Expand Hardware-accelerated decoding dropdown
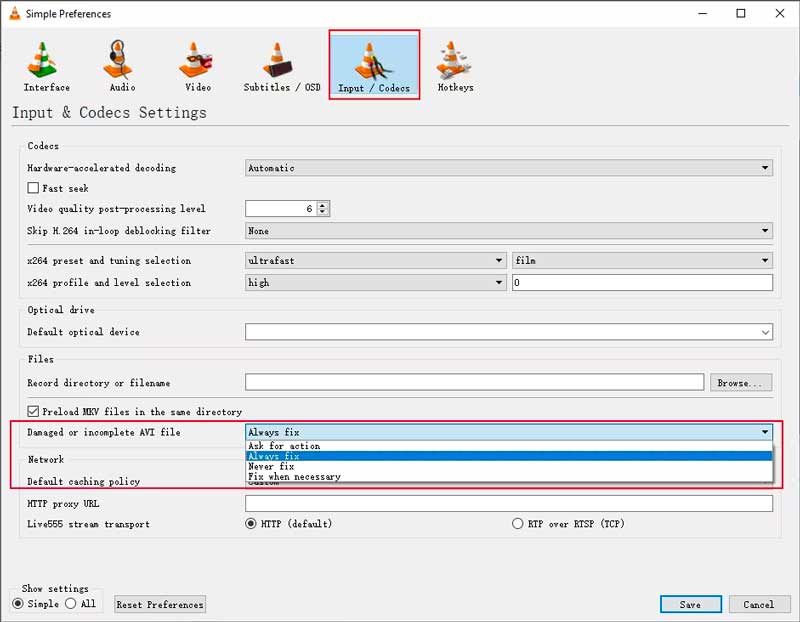This screenshot has width=800, height=622. click(509, 168)
